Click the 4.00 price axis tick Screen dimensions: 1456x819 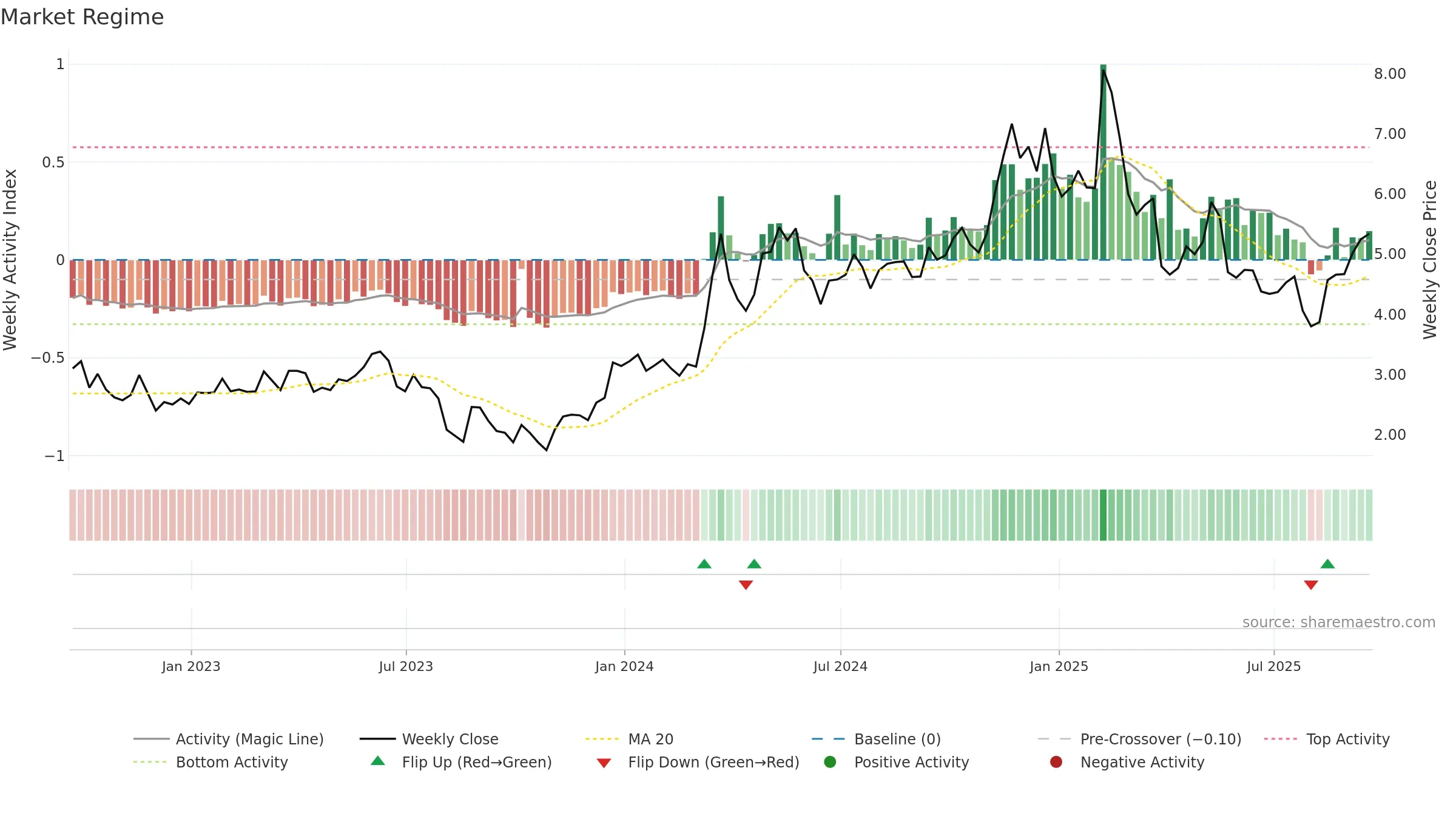click(1390, 315)
